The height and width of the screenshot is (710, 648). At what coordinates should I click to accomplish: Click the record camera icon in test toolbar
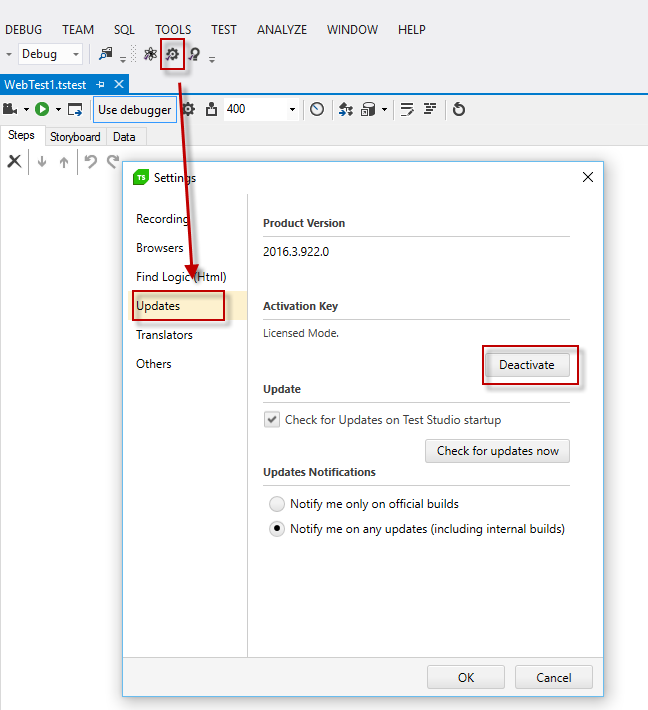[10, 109]
